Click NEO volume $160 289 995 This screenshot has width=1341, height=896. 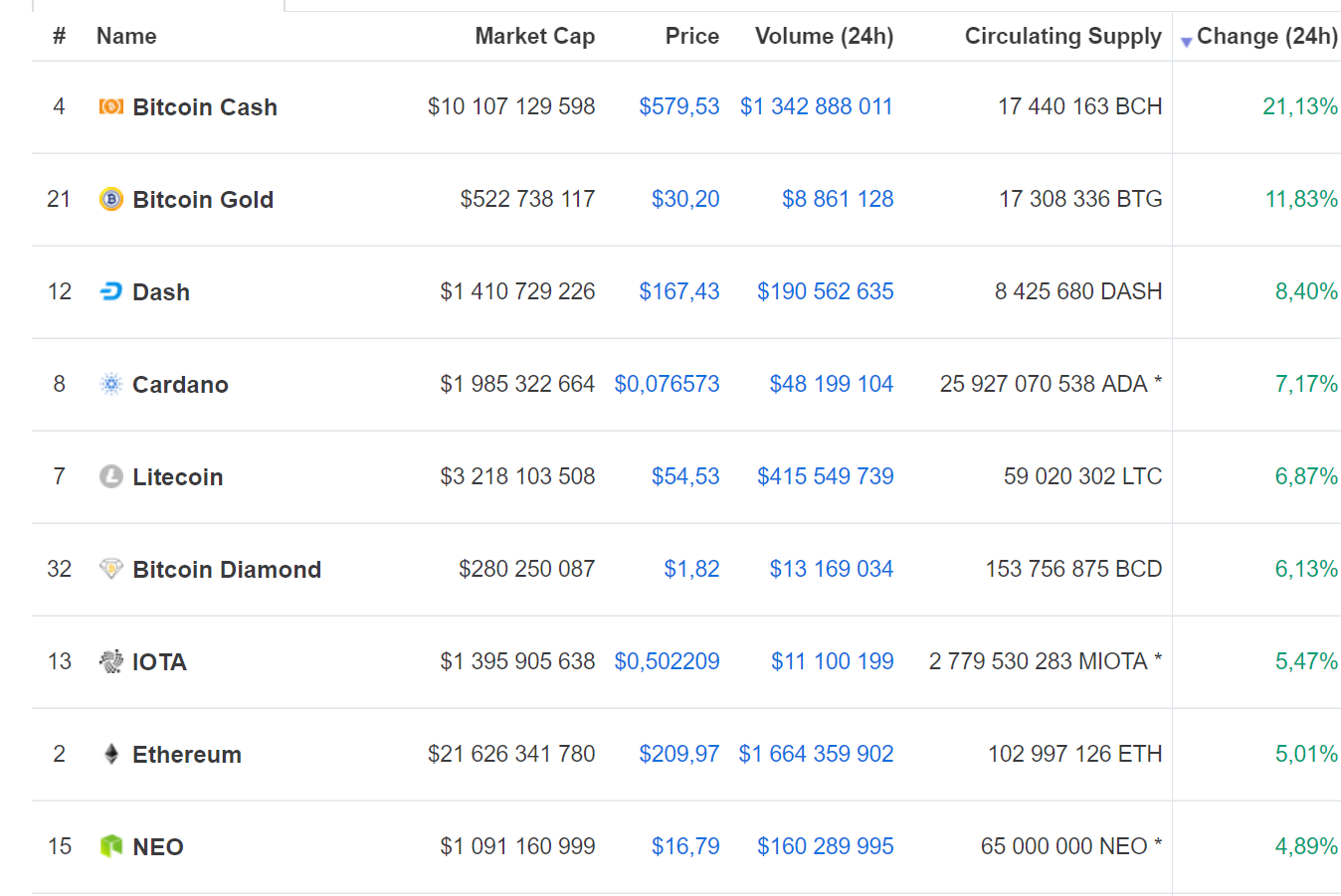[x=826, y=846]
